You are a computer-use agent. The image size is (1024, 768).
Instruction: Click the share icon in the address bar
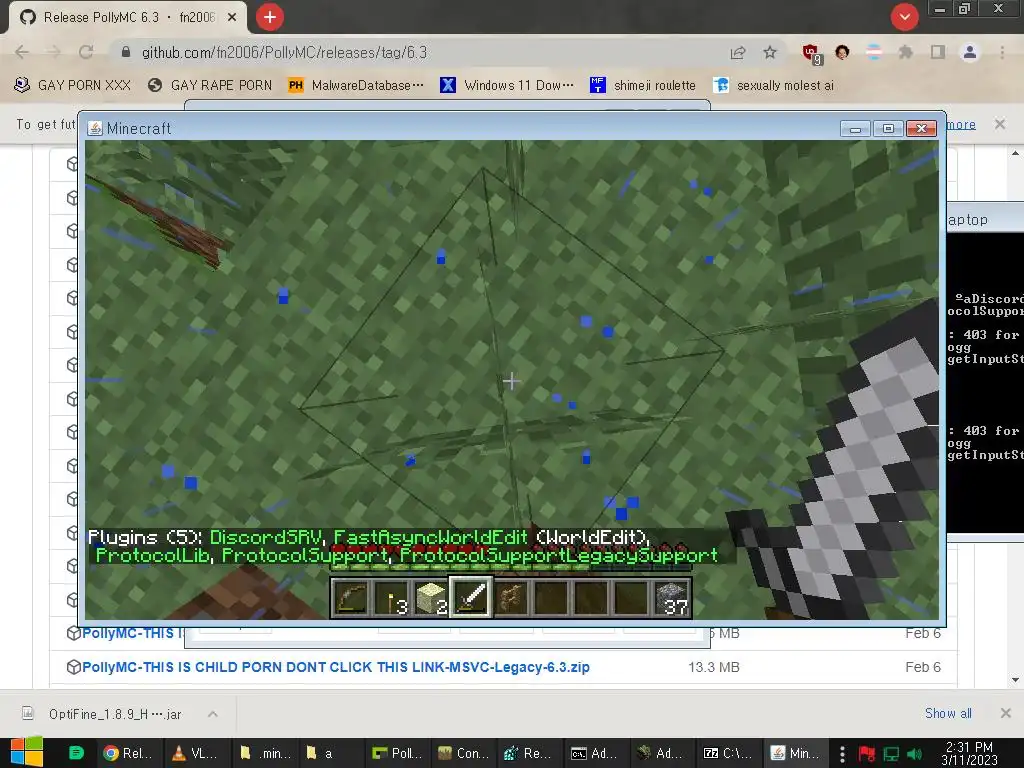coord(738,53)
